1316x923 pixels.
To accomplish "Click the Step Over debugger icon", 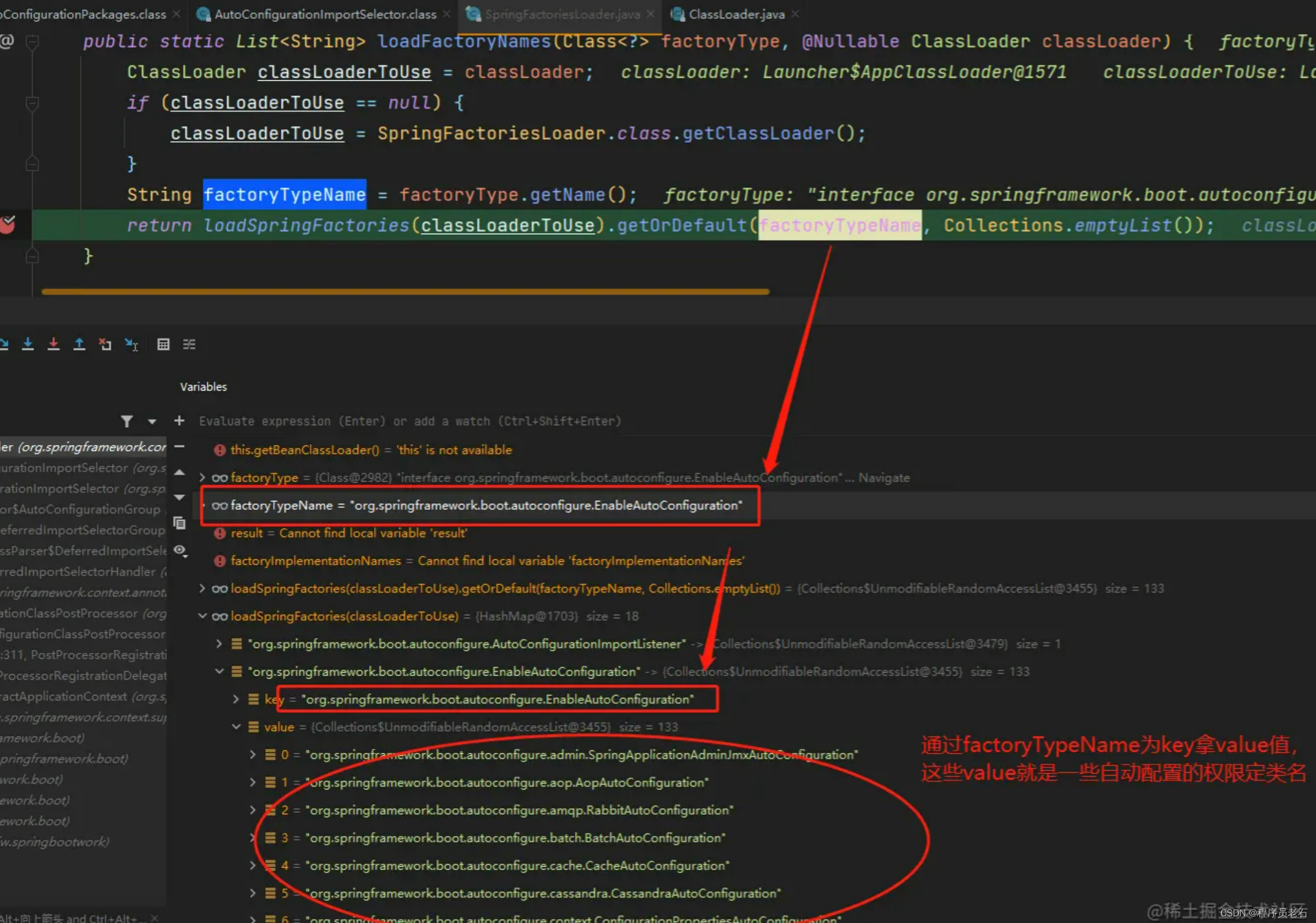I will (x=4, y=344).
